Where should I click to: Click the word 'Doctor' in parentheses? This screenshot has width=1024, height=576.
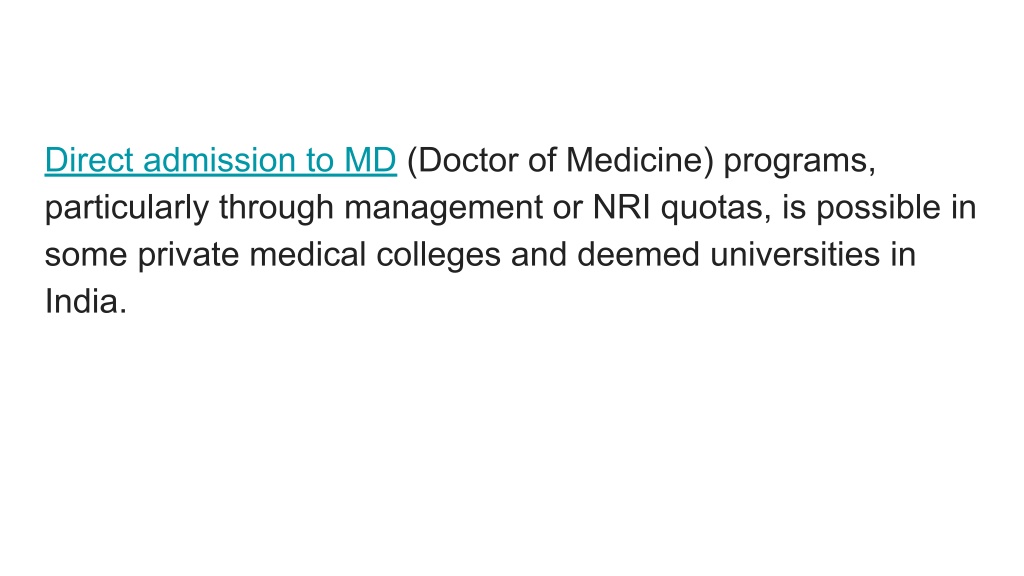click(x=468, y=160)
